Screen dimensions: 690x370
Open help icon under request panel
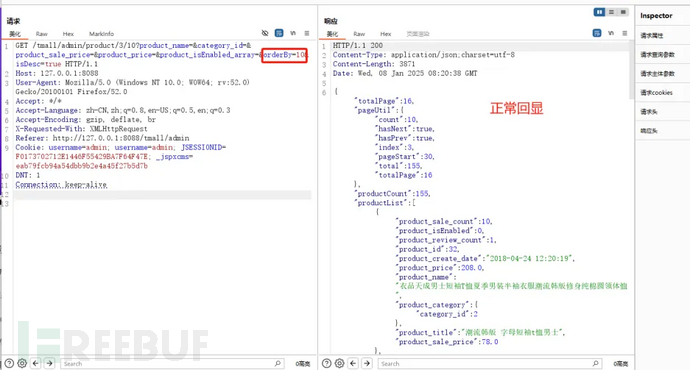click(9, 363)
